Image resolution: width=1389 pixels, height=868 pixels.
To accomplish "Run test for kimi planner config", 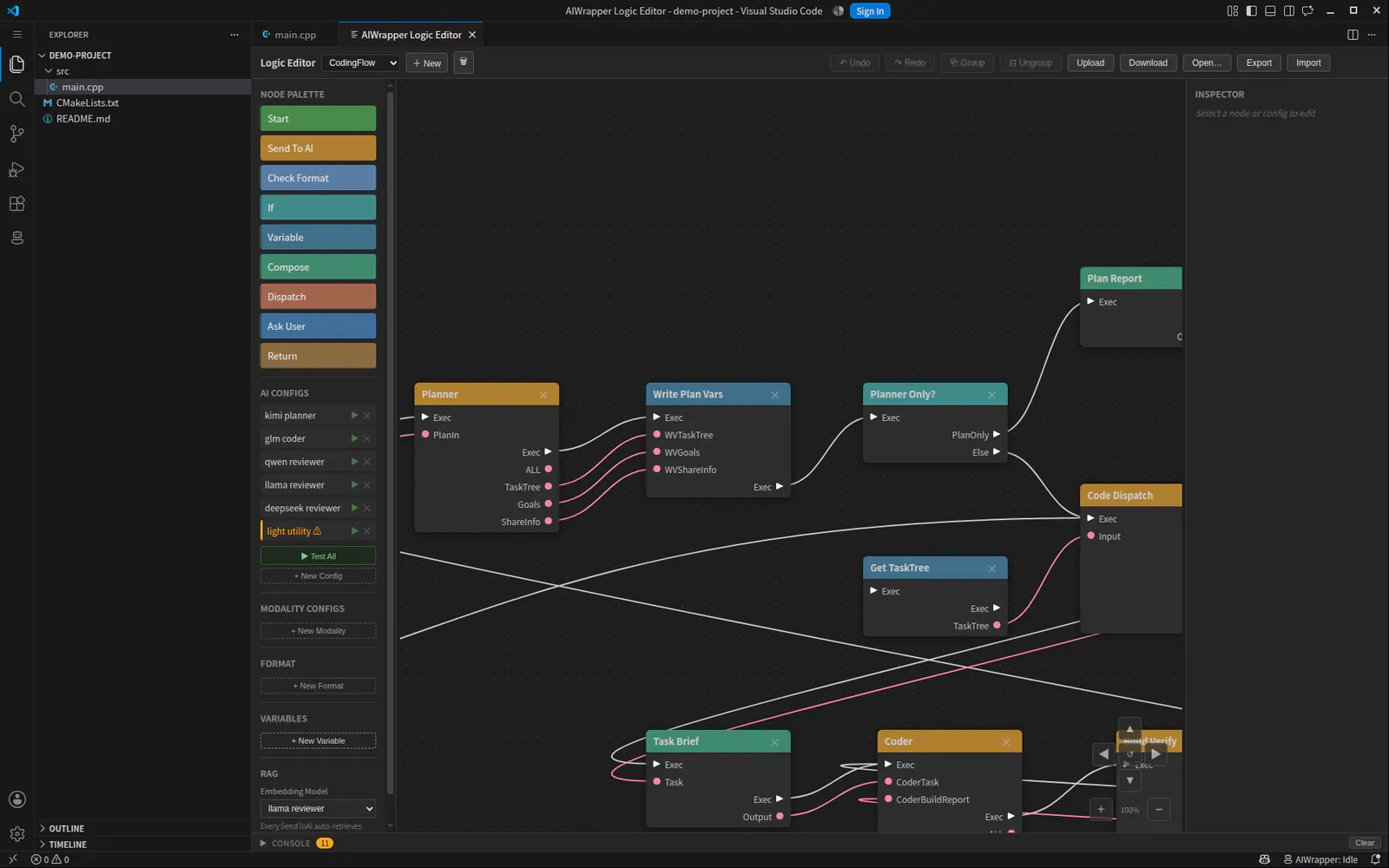I will tap(354, 416).
